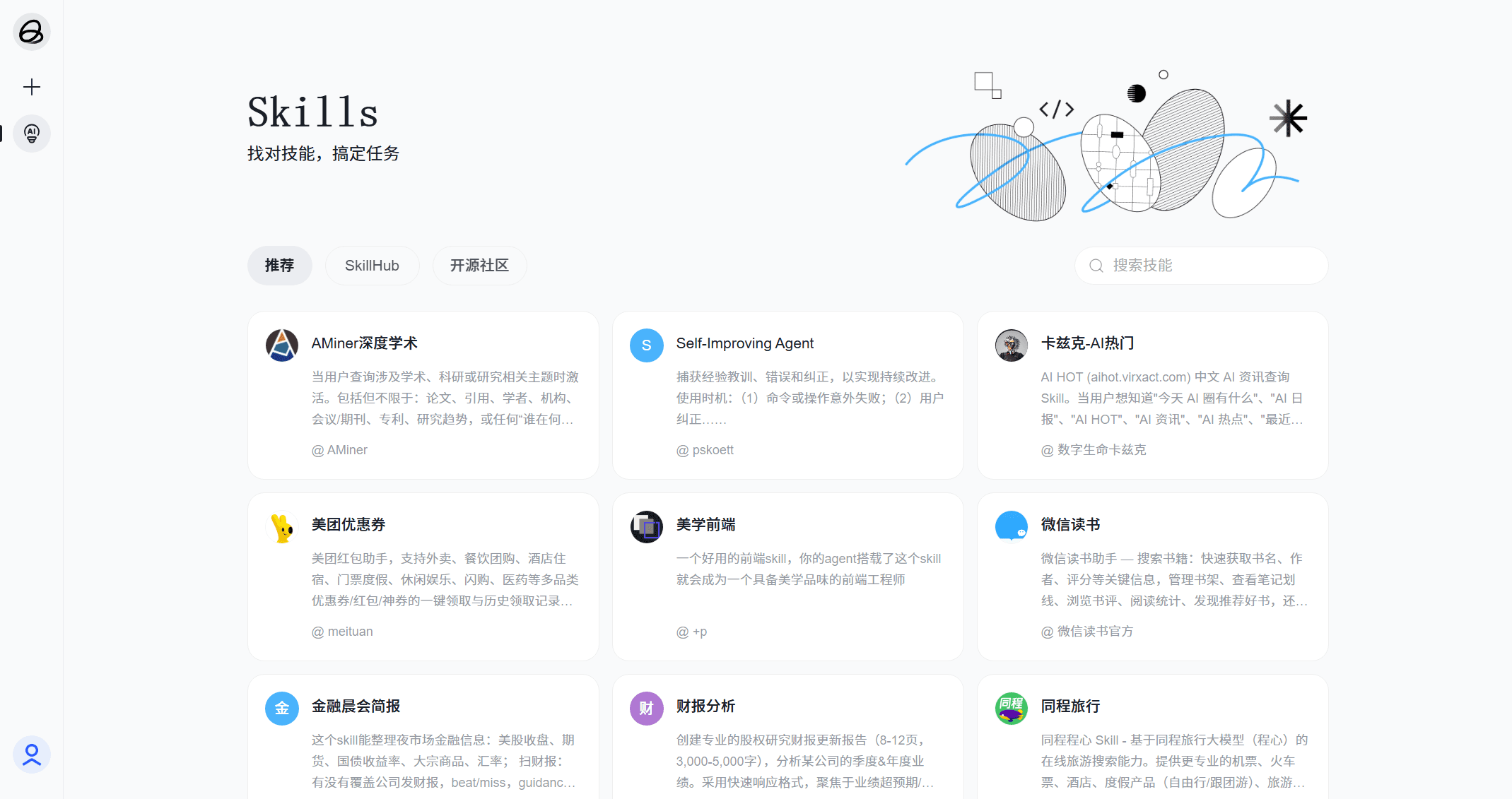Open the 美团优惠券 skill title

(348, 525)
